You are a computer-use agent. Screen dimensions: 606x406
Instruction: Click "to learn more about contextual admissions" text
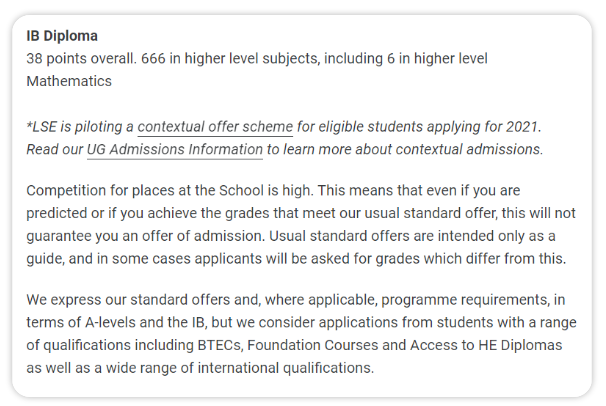click(404, 149)
